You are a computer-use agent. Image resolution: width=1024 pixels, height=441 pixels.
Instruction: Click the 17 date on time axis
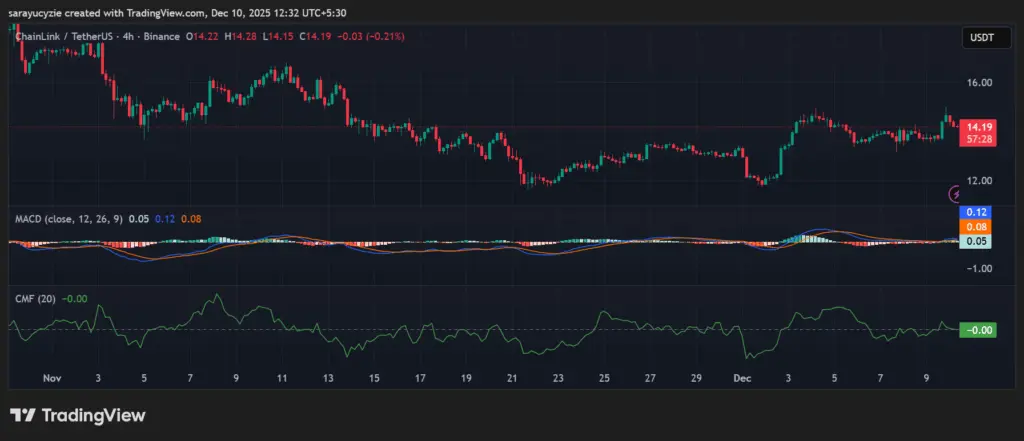pos(420,378)
